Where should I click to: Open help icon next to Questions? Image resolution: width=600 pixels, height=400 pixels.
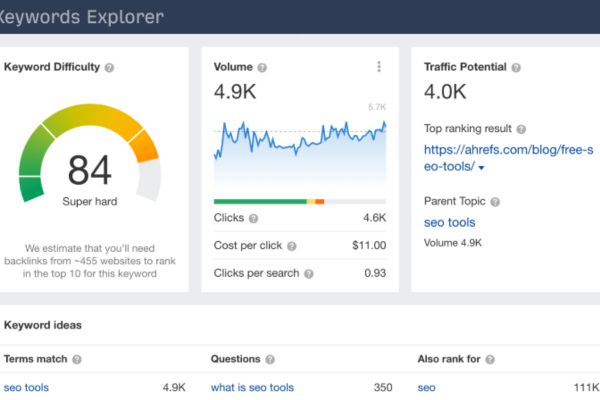[270, 359]
